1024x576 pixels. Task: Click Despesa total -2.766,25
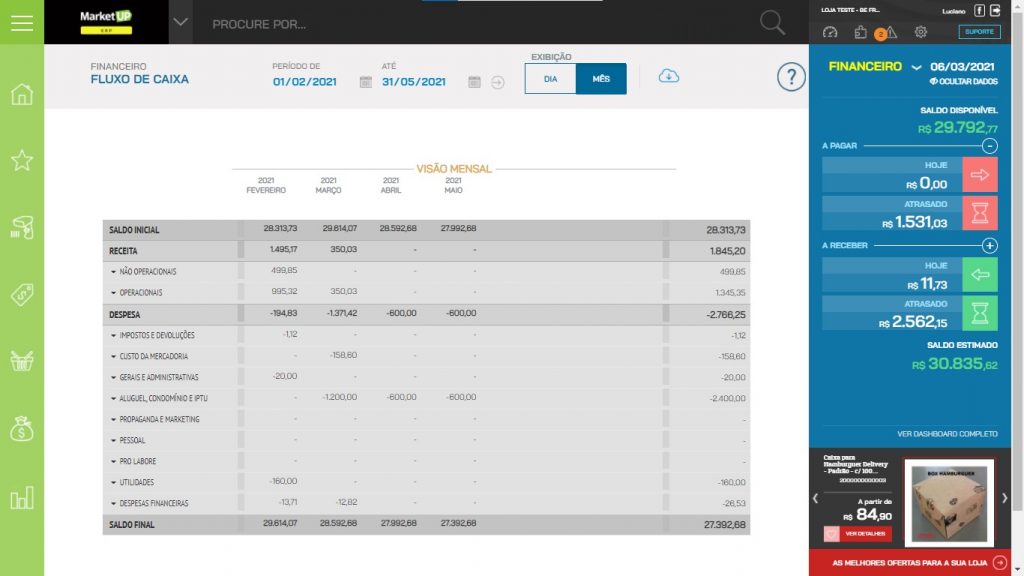click(726, 315)
